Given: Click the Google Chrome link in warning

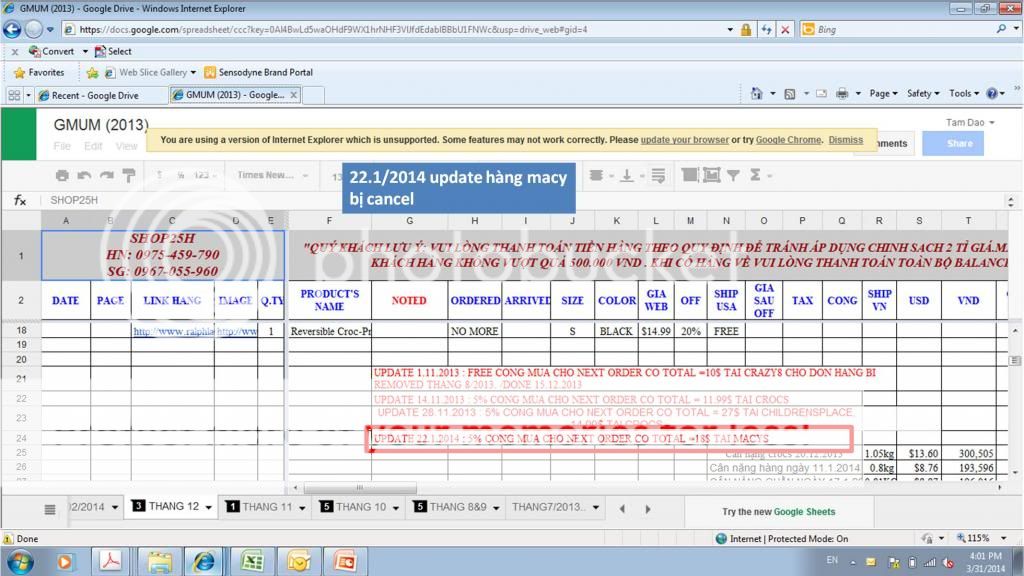Looking at the screenshot, I should (788, 140).
